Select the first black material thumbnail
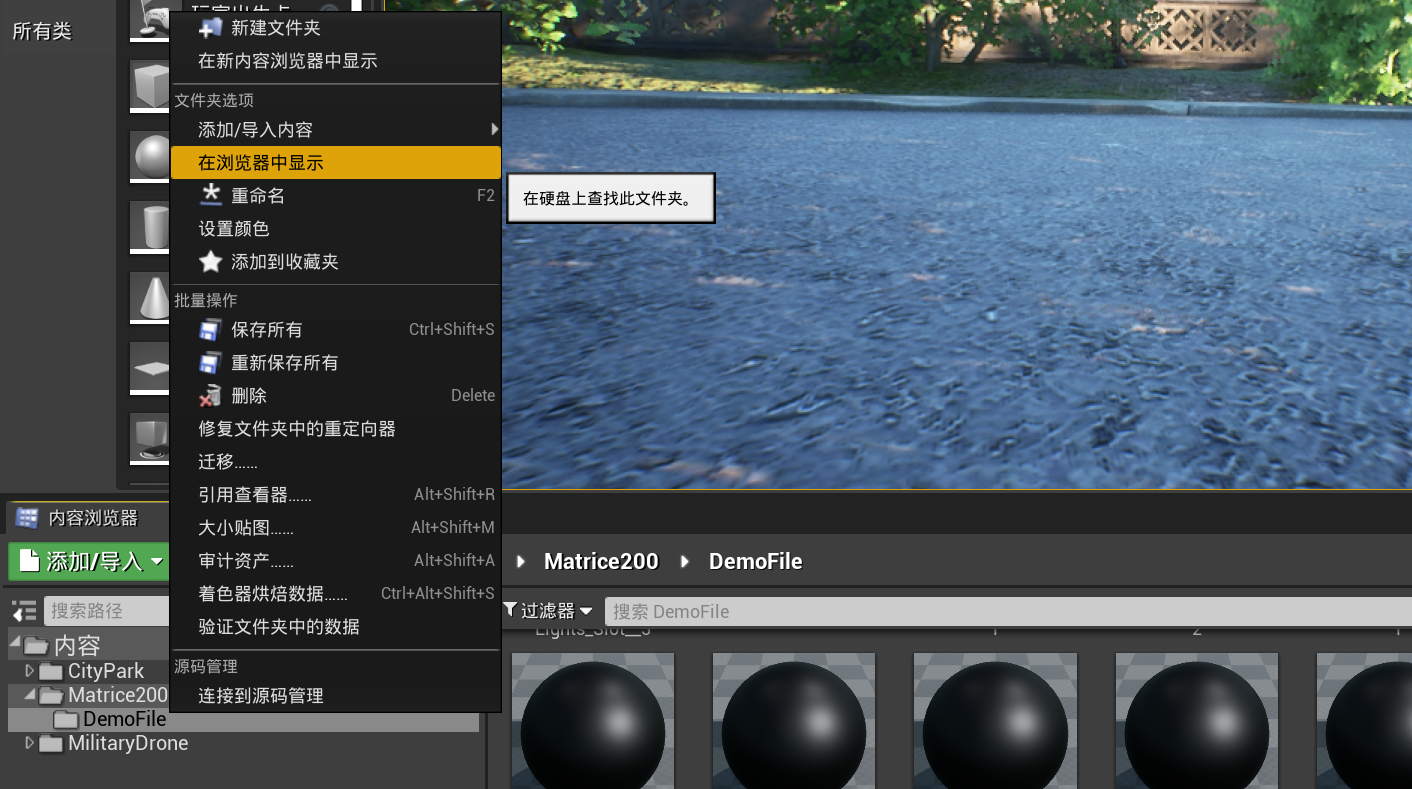Screen dimensions: 1412x789 pyautogui.click(x=593, y=720)
